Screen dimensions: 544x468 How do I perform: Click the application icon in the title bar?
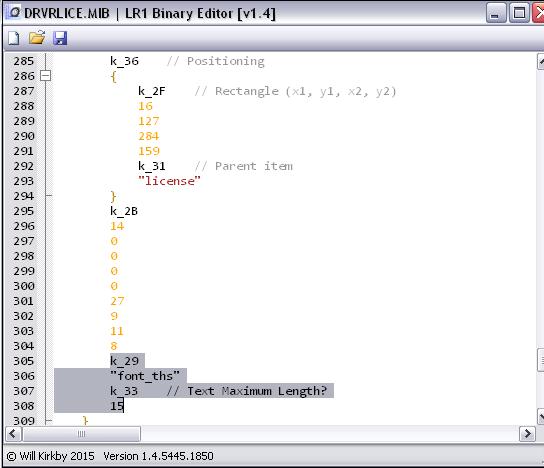(x=14, y=12)
